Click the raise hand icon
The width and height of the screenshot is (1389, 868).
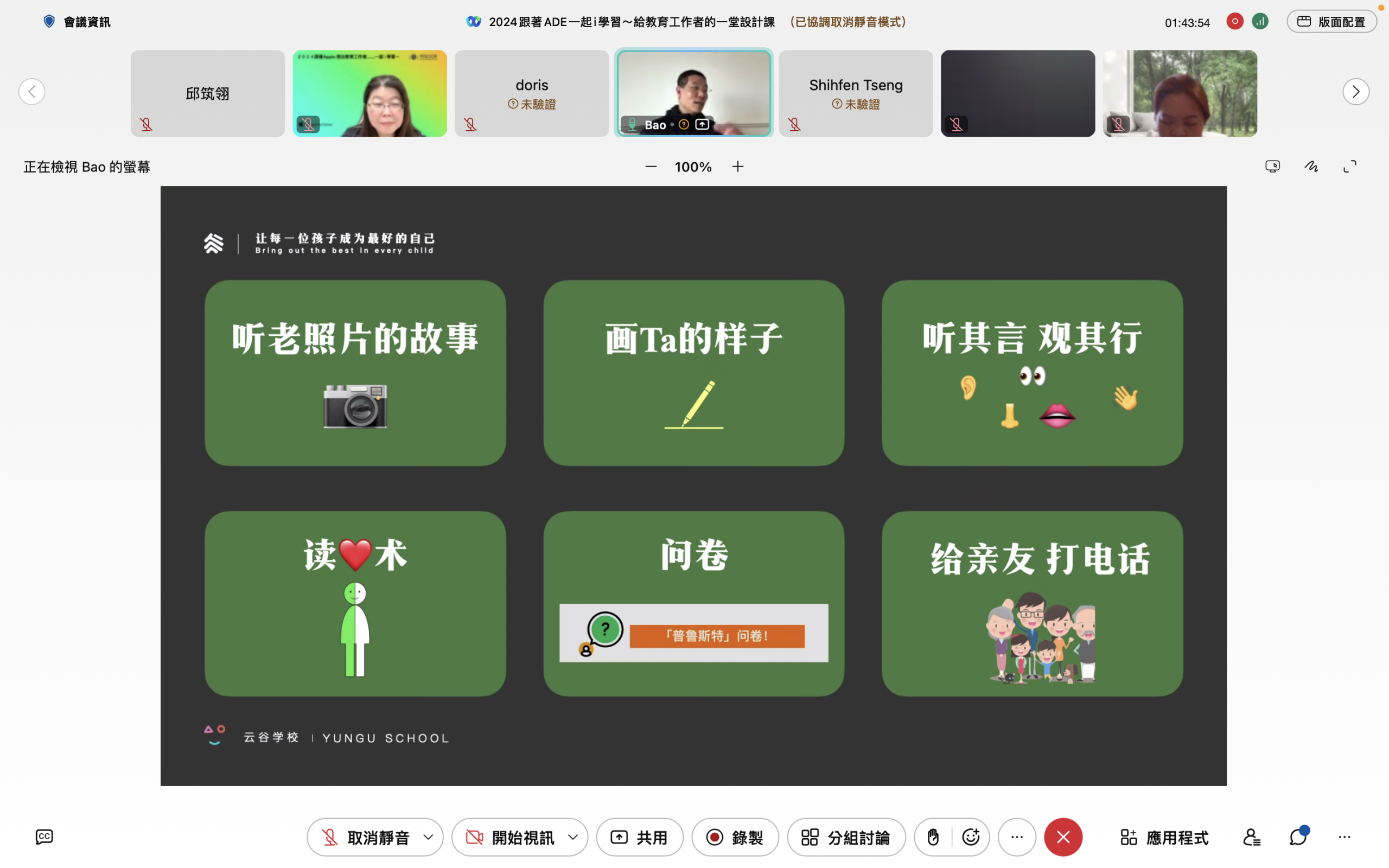click(x=933, y=837)
